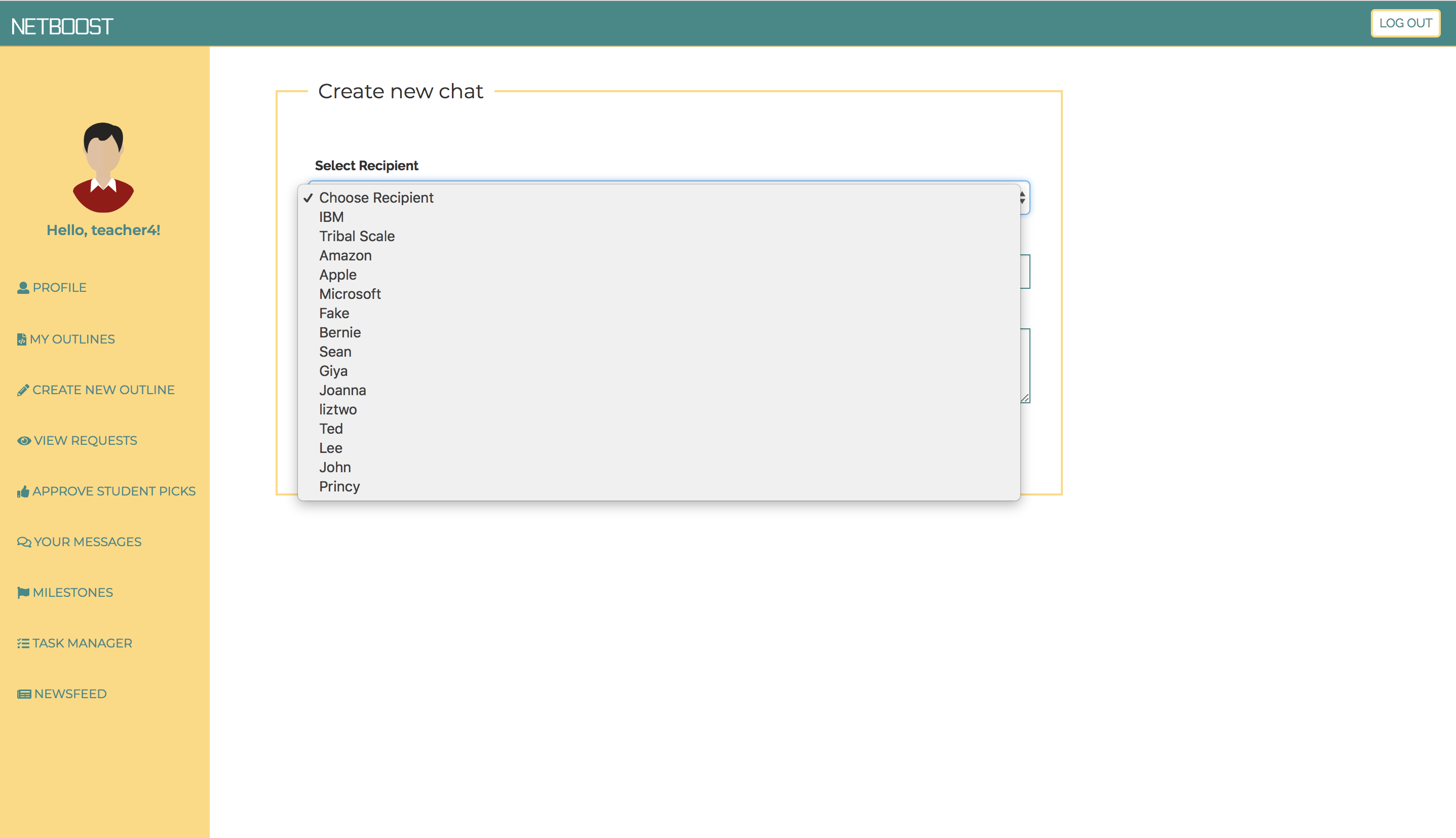This screenshot has height=838, width=1456.
Task: Select Fake from recipient options
Action: point(659,314)
